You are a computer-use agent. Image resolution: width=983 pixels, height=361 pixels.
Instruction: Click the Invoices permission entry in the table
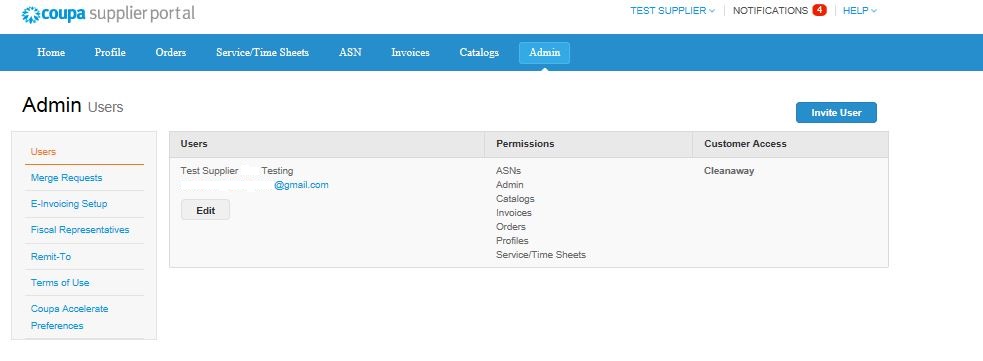coord(513,213)
